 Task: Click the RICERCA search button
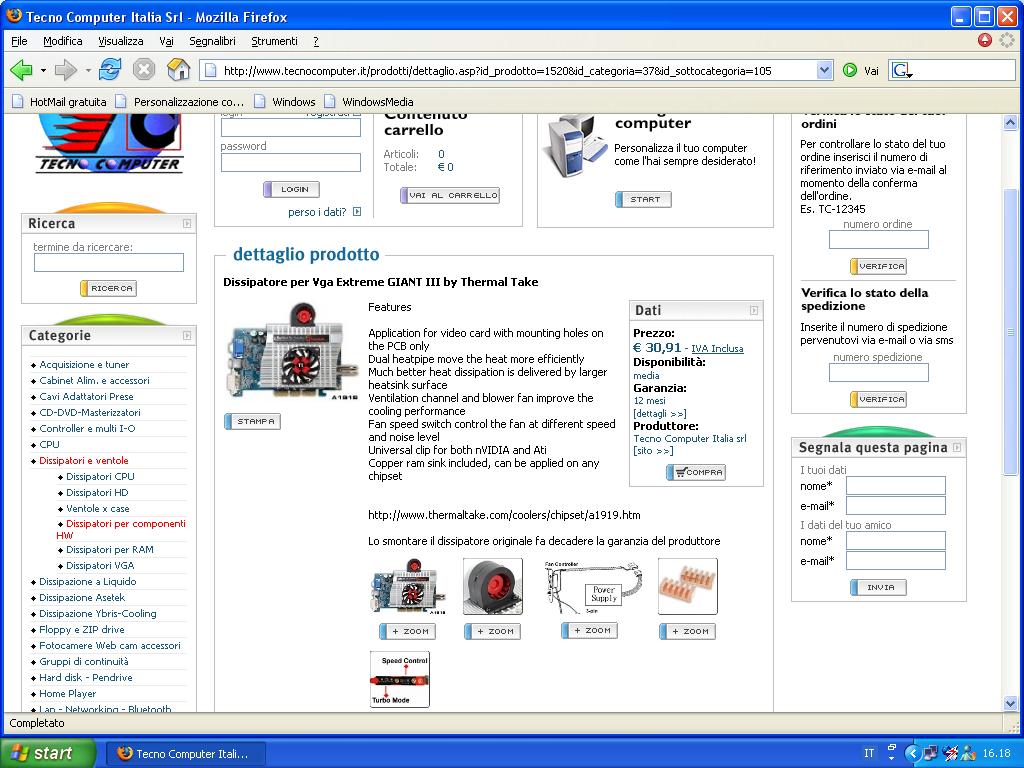pos(108,288)
